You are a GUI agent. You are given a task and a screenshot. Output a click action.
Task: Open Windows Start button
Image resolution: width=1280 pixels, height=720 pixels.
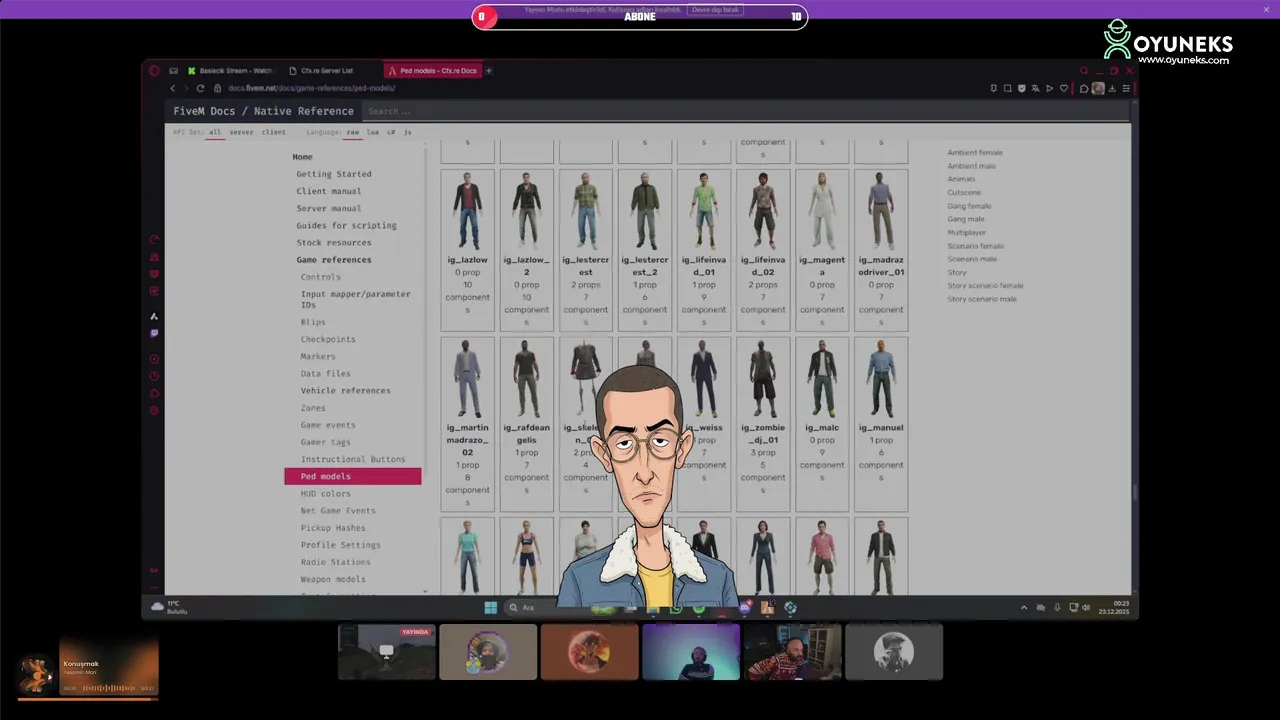491,607
